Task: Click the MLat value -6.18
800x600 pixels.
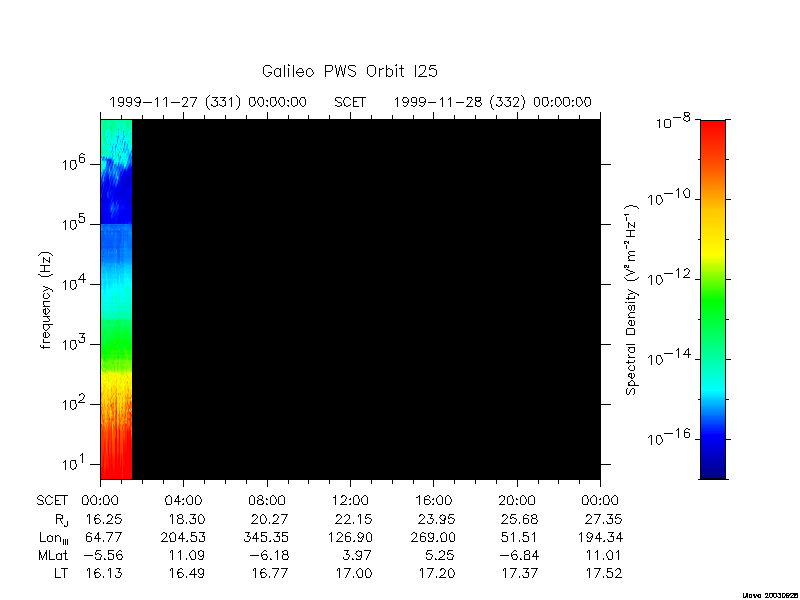Action: click(x=267, y=555)
